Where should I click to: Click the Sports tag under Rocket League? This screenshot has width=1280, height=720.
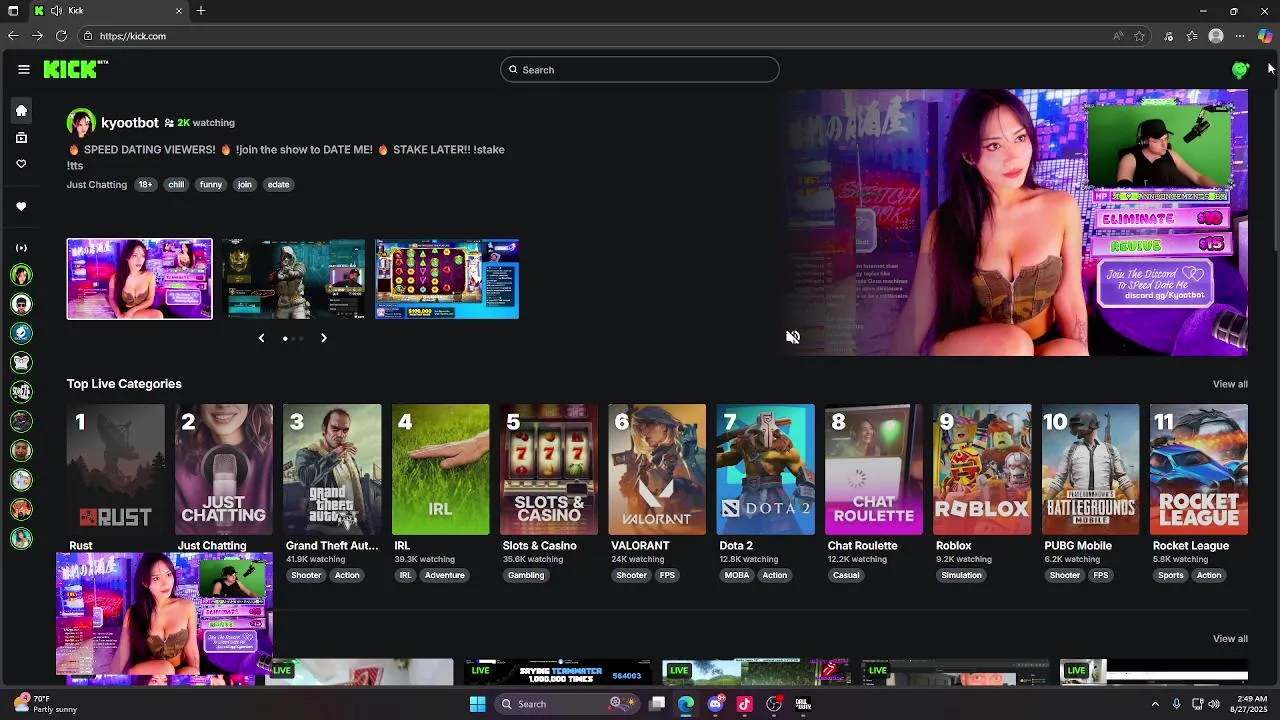coord(1171,575)
